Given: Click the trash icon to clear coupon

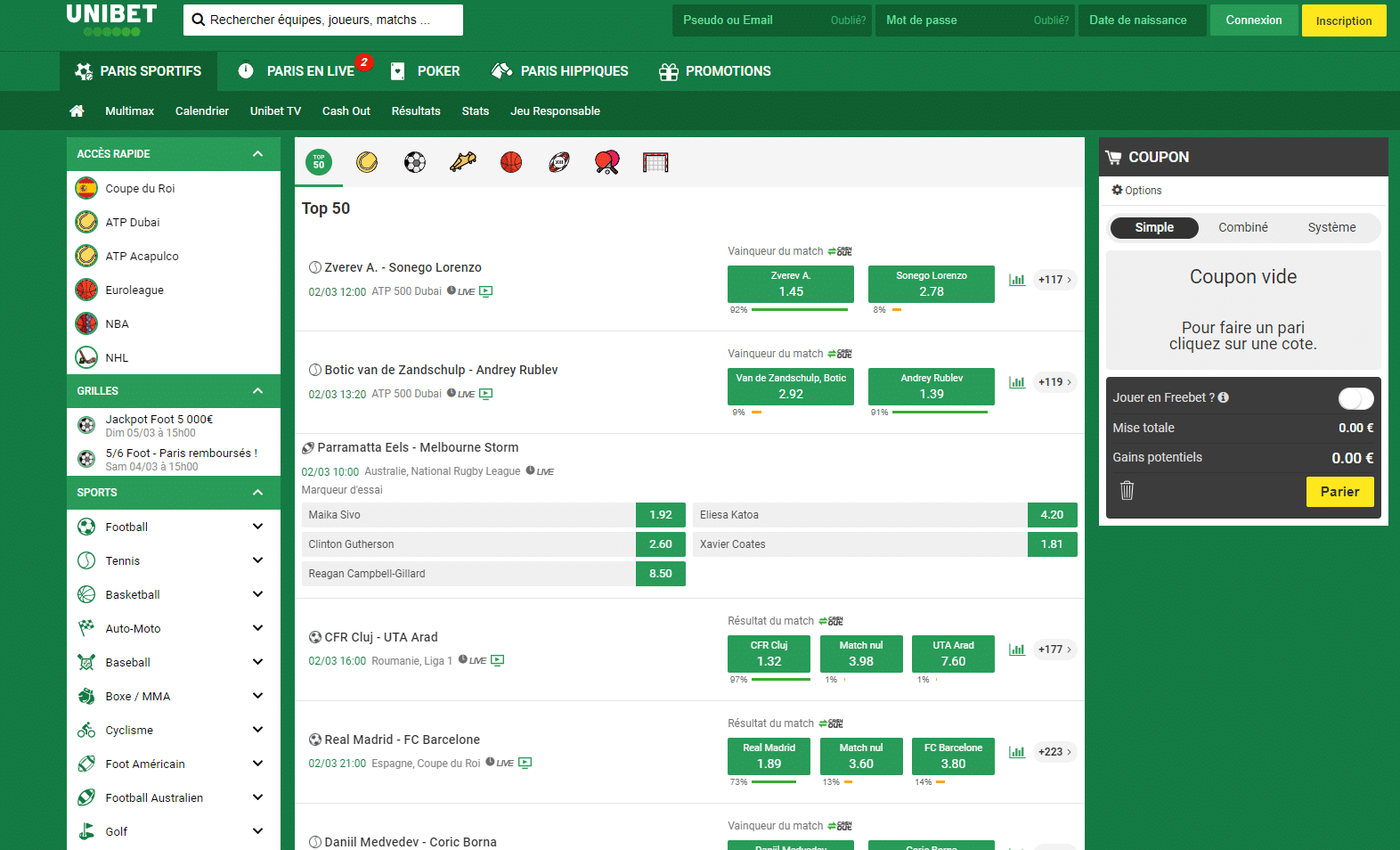Looking at the screenshot, I should [x=1127, y=490].
